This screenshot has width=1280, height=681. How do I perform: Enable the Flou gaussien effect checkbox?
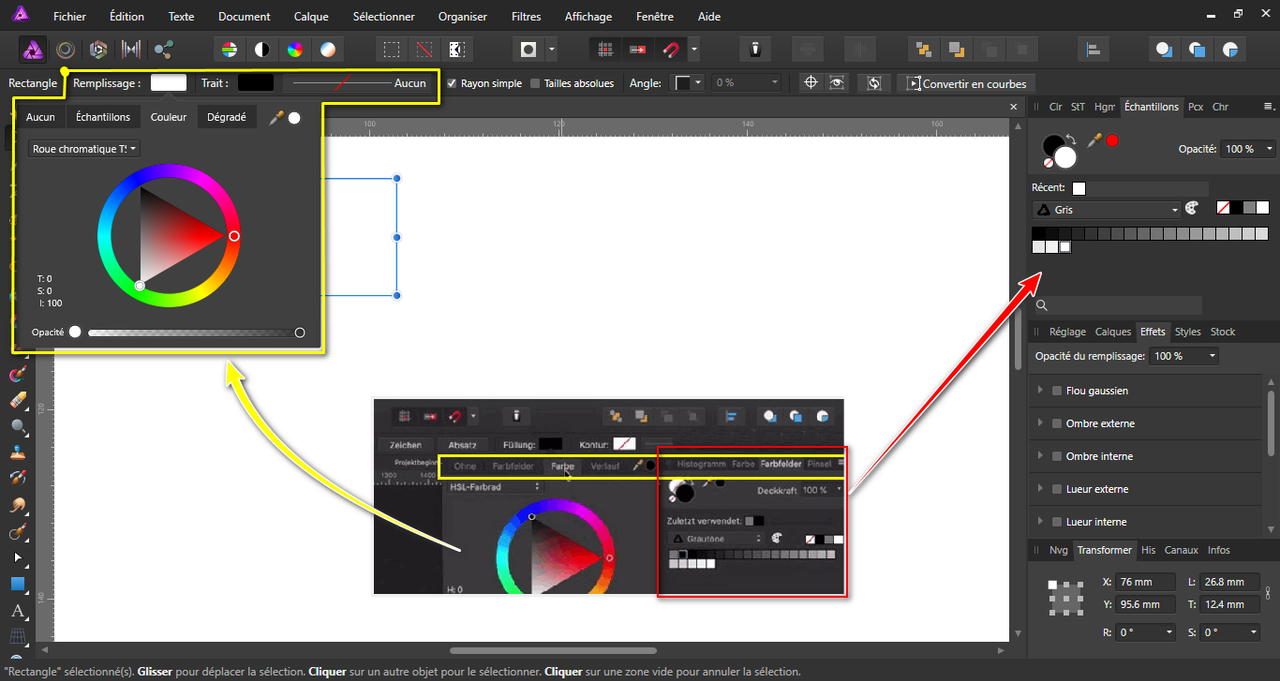1056,391
